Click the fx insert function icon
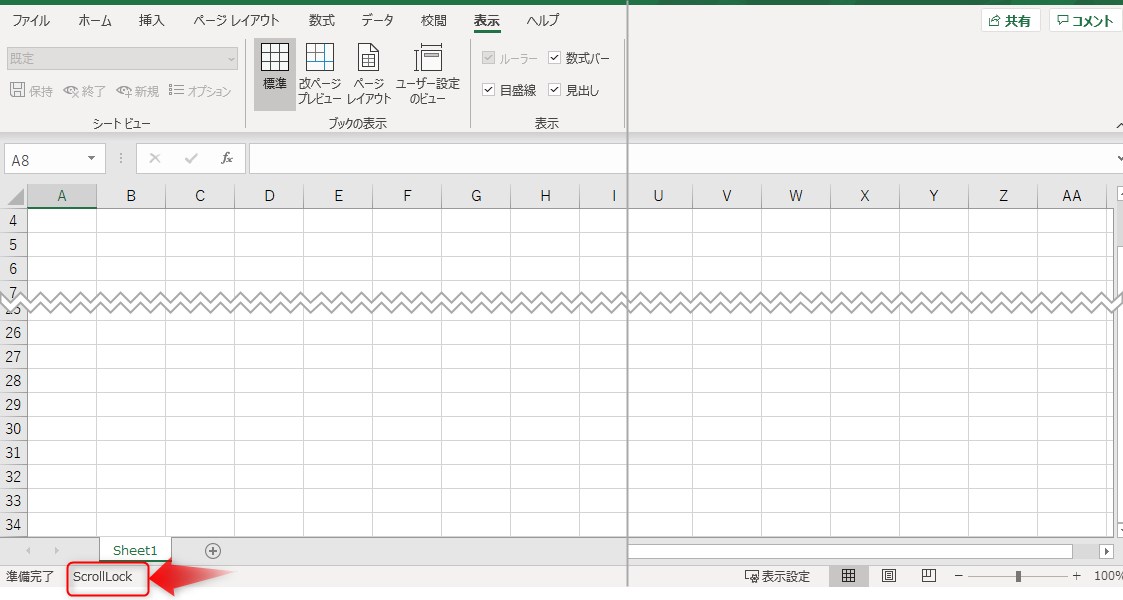The height and width of the screenshot is (600, 1123). 225,158
